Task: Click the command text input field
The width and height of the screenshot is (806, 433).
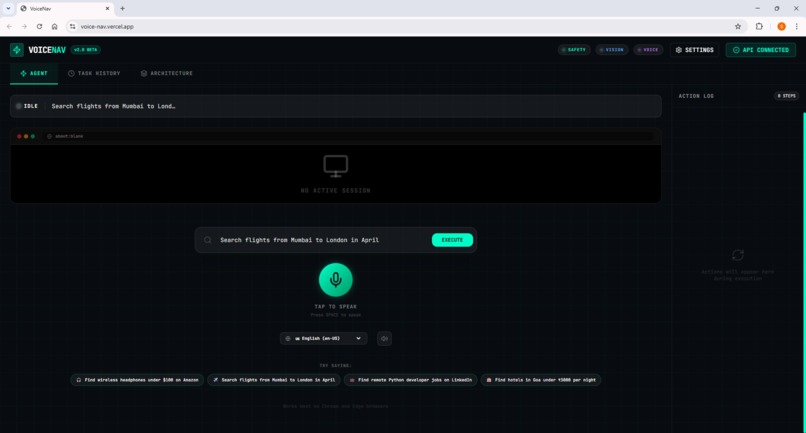Action: click(x=321, y=240)
